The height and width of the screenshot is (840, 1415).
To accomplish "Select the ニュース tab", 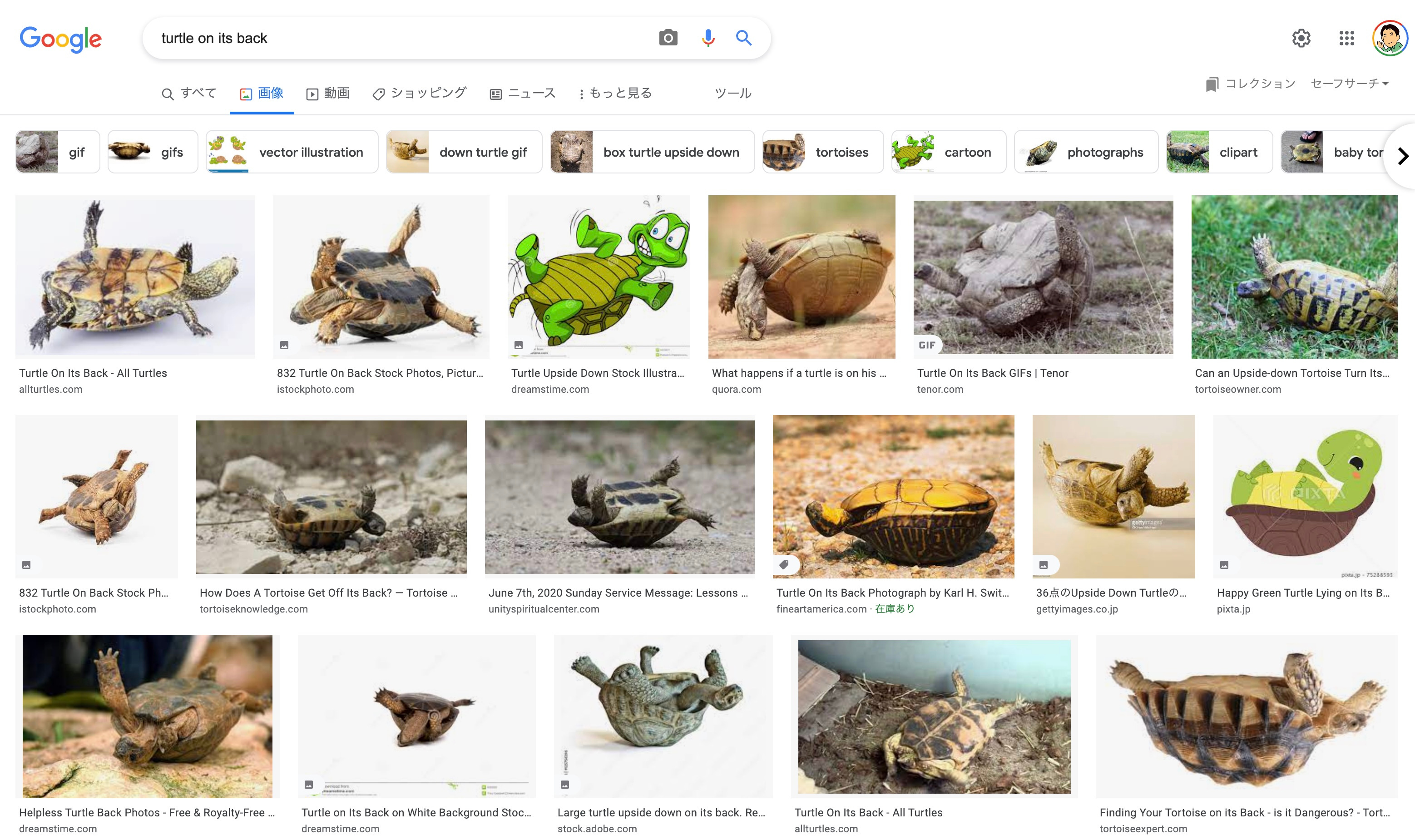I will [x=522, y=94].
